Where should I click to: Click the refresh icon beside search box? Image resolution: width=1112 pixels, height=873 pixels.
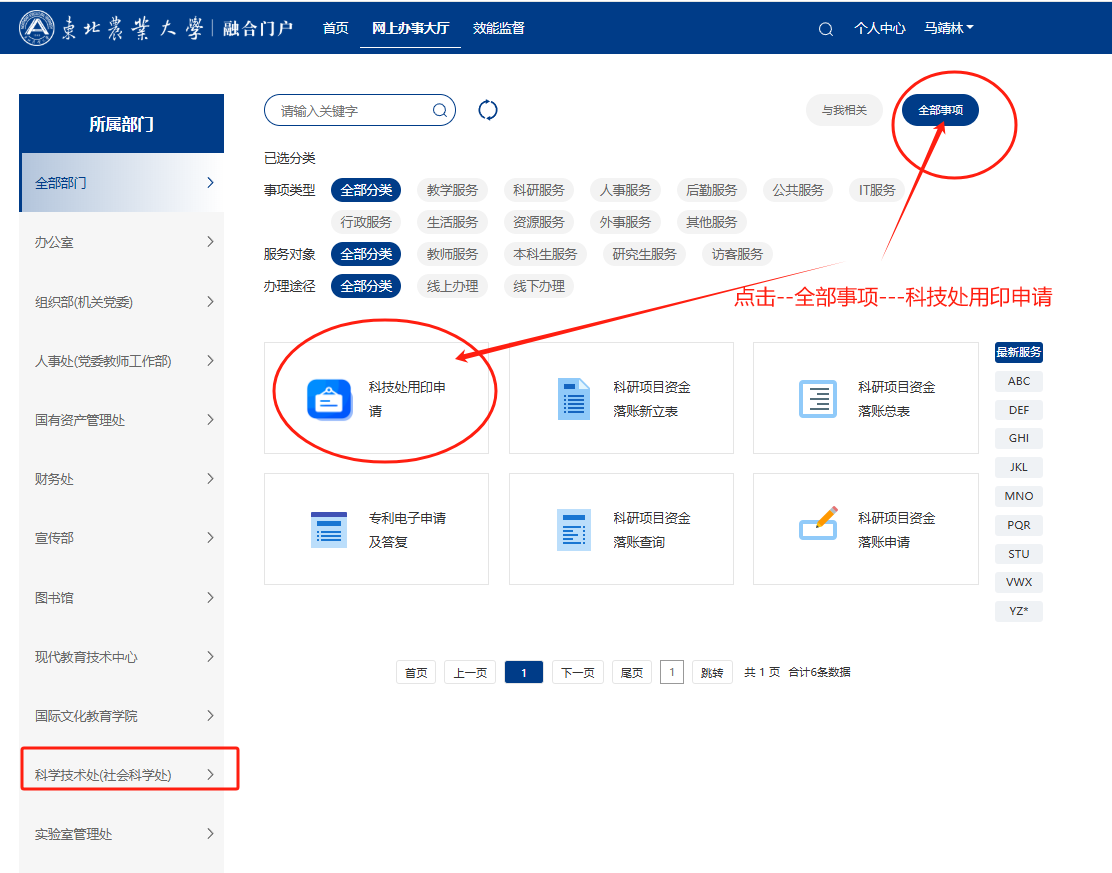[488, 110]
